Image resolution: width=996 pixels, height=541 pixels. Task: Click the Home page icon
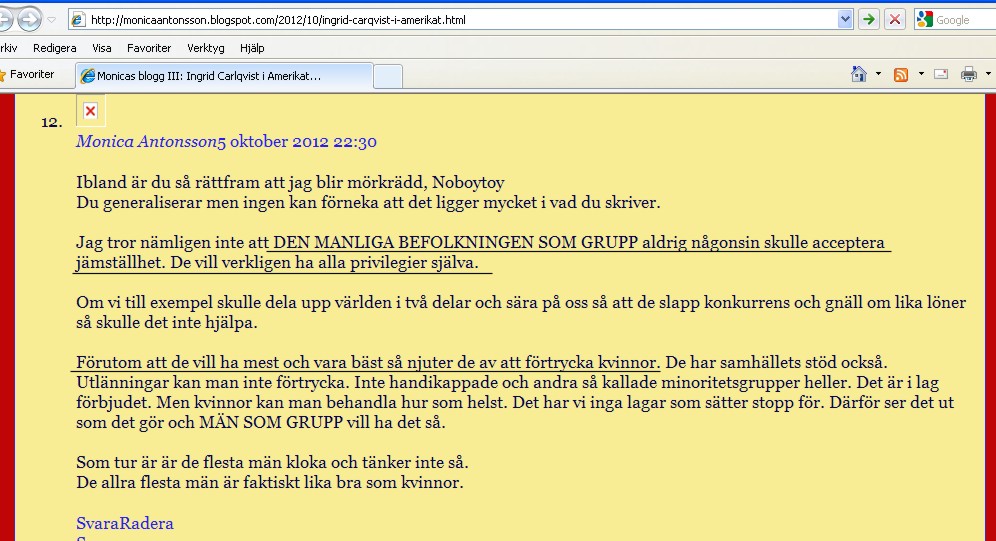pyautogui.click(x=859, y=74)
